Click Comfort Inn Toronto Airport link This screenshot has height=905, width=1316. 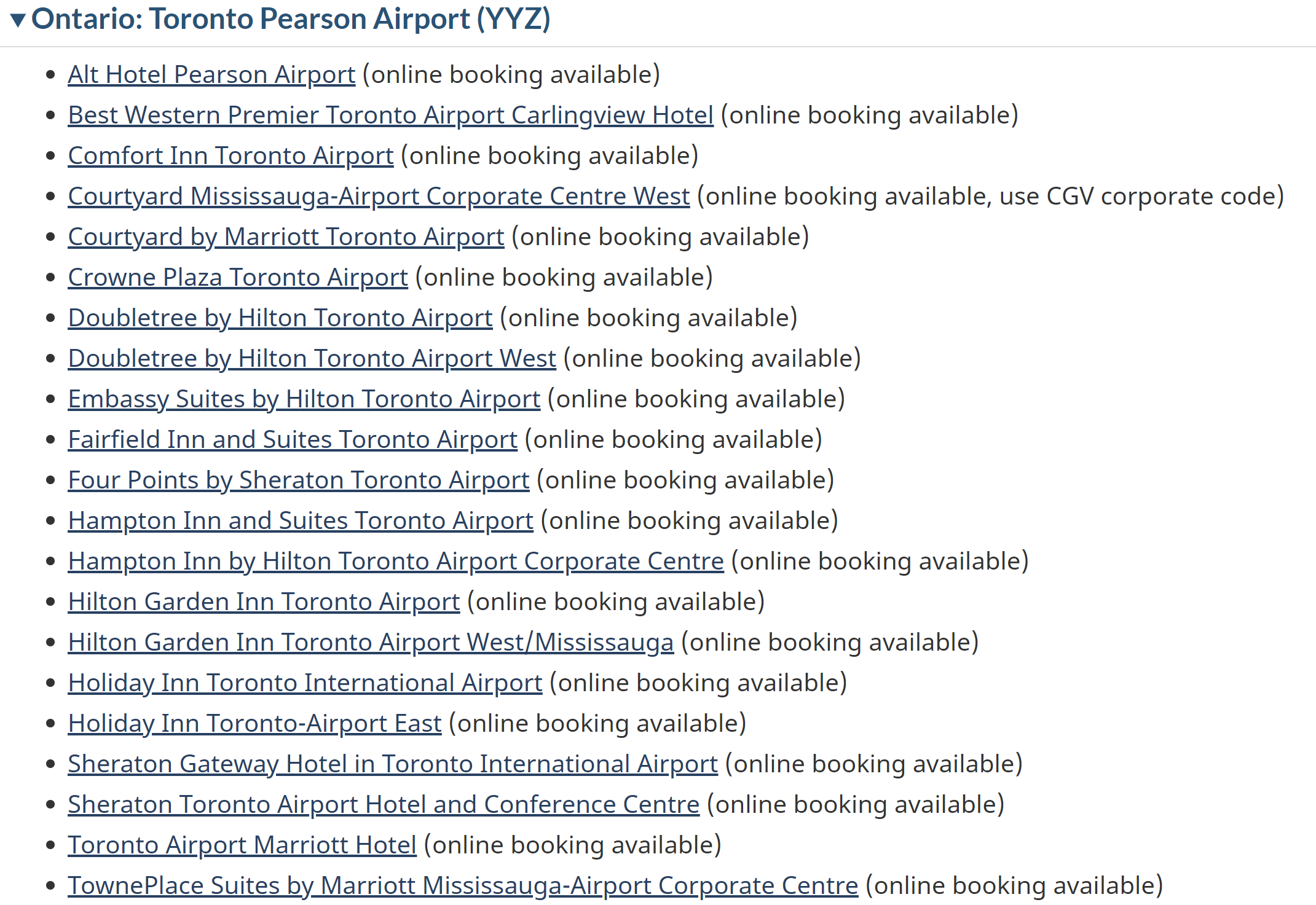[230, 156]
